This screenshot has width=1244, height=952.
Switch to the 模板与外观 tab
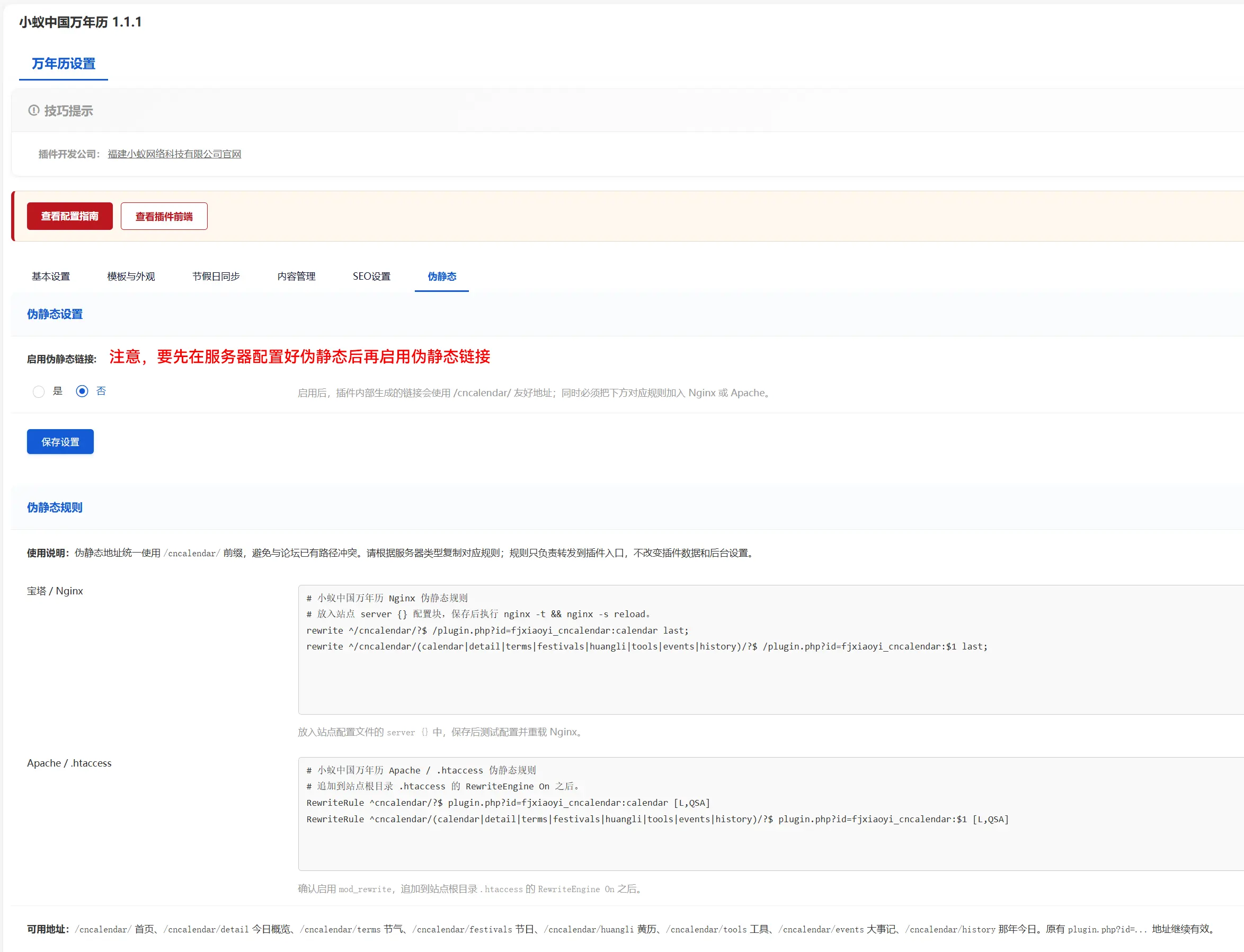[x=131, y=277]
